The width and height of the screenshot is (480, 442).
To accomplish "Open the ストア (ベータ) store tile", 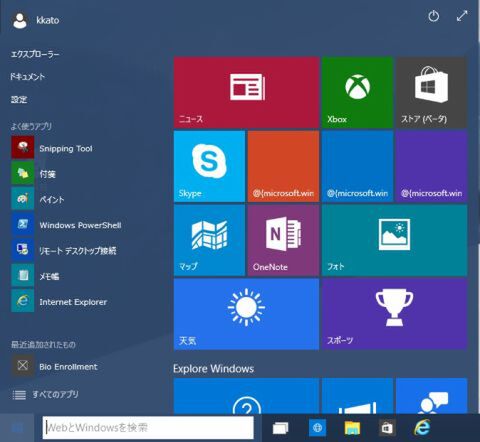I will (x=431, y=92).
